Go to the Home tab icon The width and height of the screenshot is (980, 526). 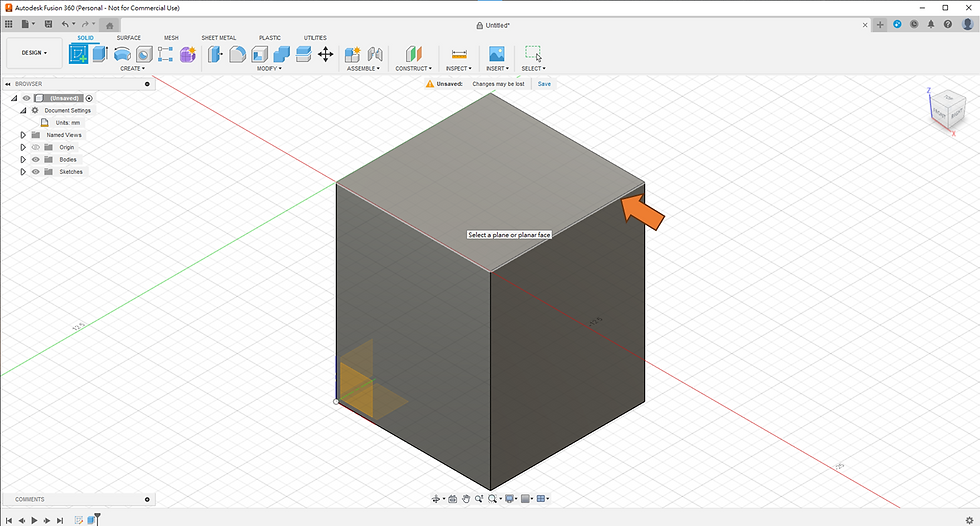tap(109, 26)
